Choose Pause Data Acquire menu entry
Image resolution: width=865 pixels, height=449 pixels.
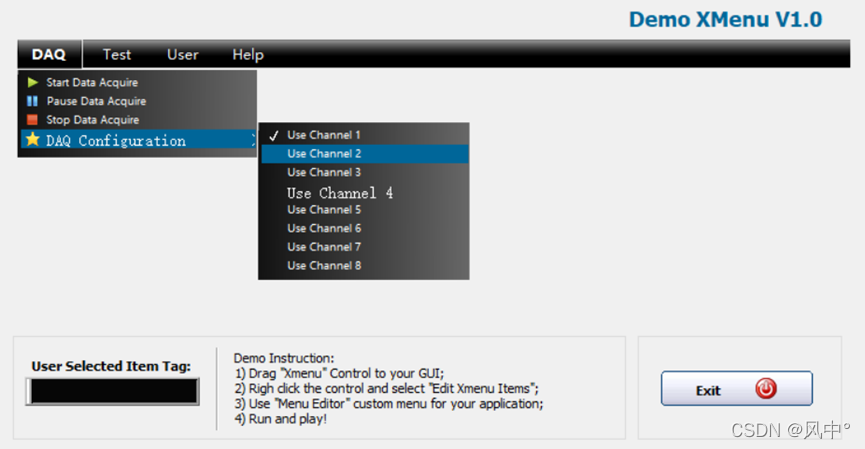tap(138, 101)
